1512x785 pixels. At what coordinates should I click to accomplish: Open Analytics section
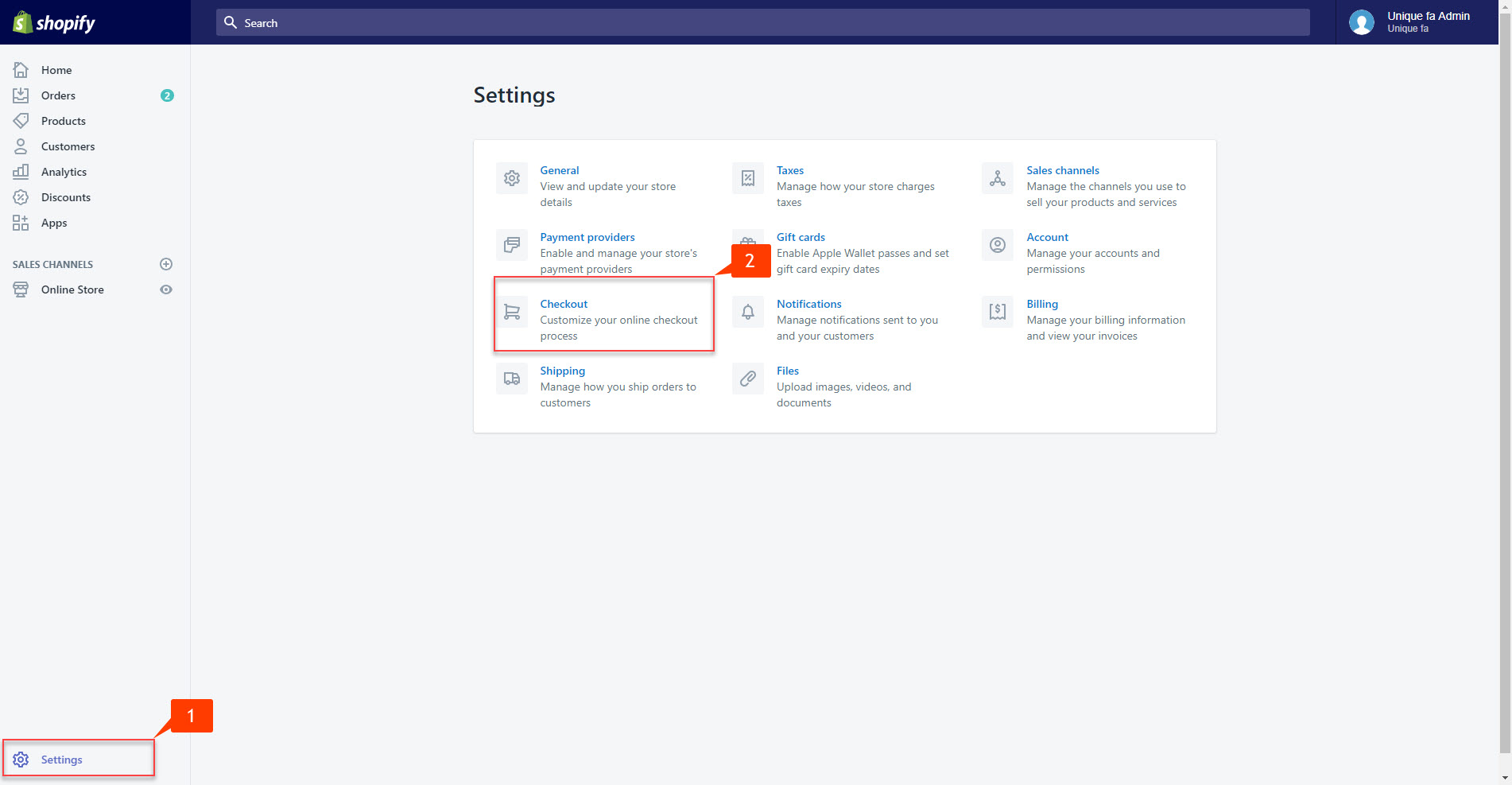pos(64,172)
